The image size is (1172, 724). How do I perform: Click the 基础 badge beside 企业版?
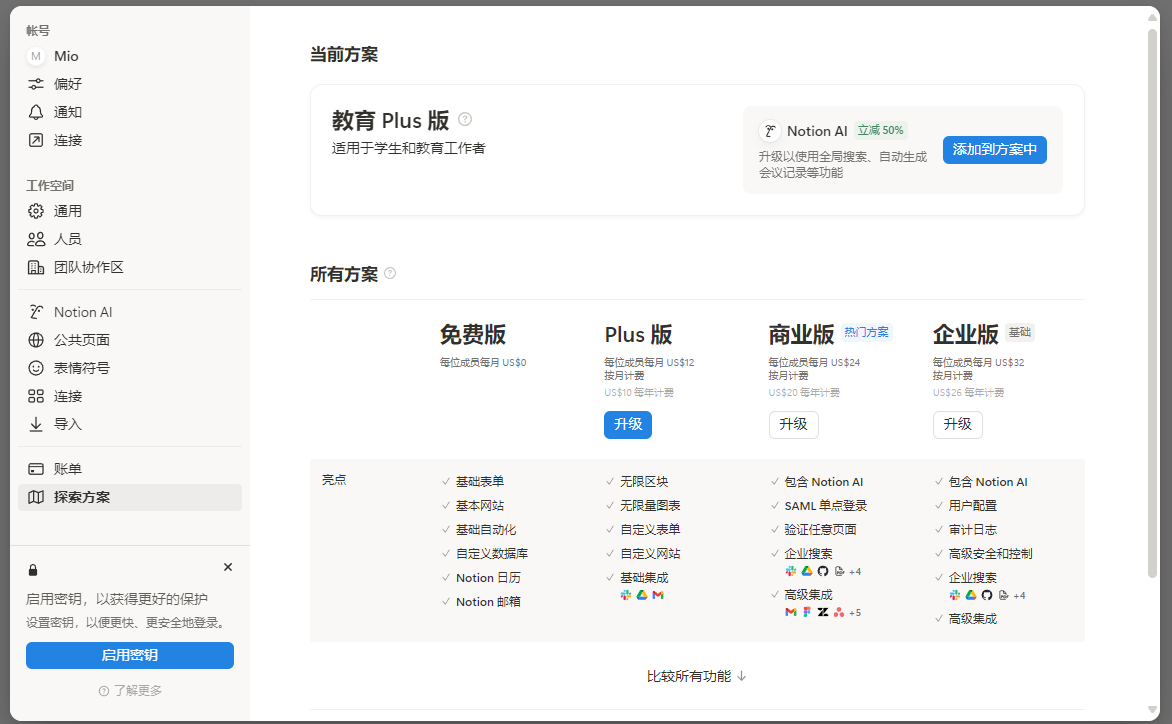[x=1020, y=332]
